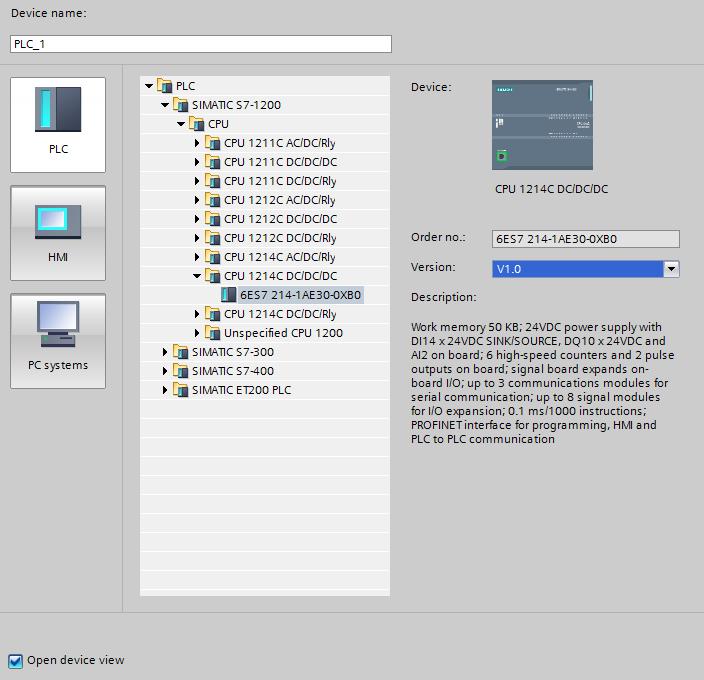
Task: Click folder icon of CPU 1211C DC/DC/Rly
Action: pyautogui.click(x=212, y=180)
